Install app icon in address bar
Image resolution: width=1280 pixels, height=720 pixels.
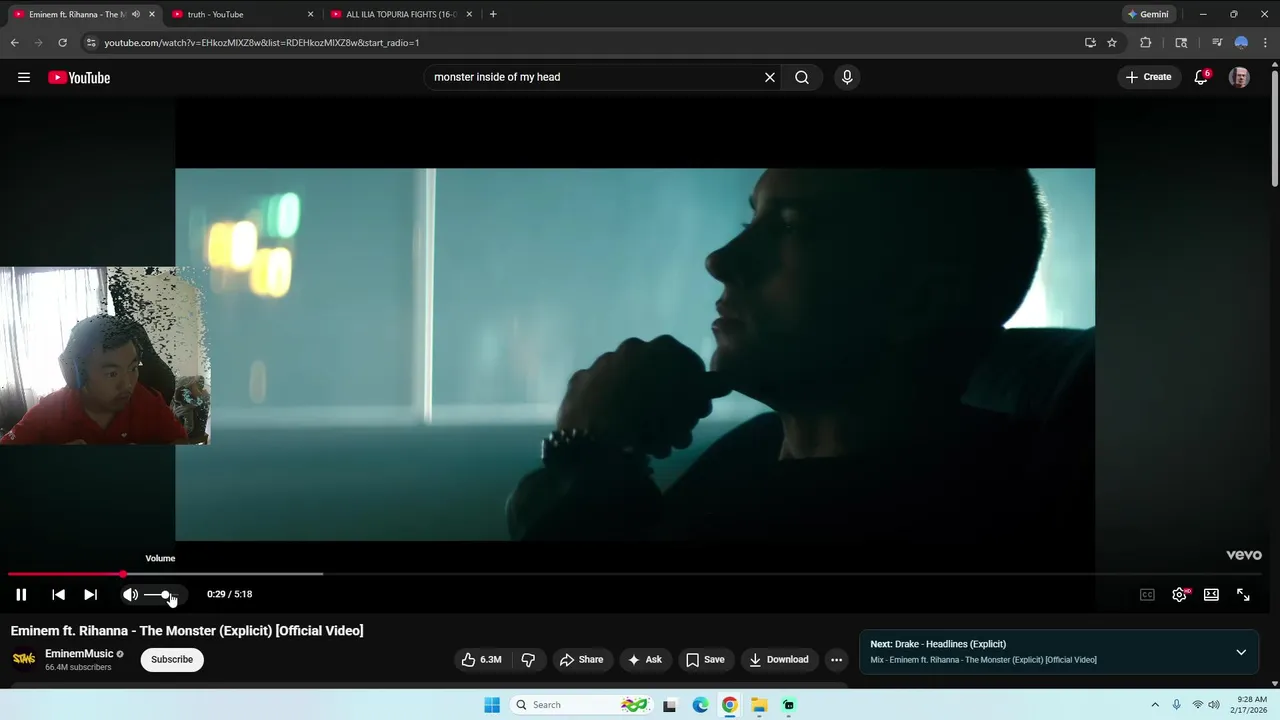[1090, 43]
